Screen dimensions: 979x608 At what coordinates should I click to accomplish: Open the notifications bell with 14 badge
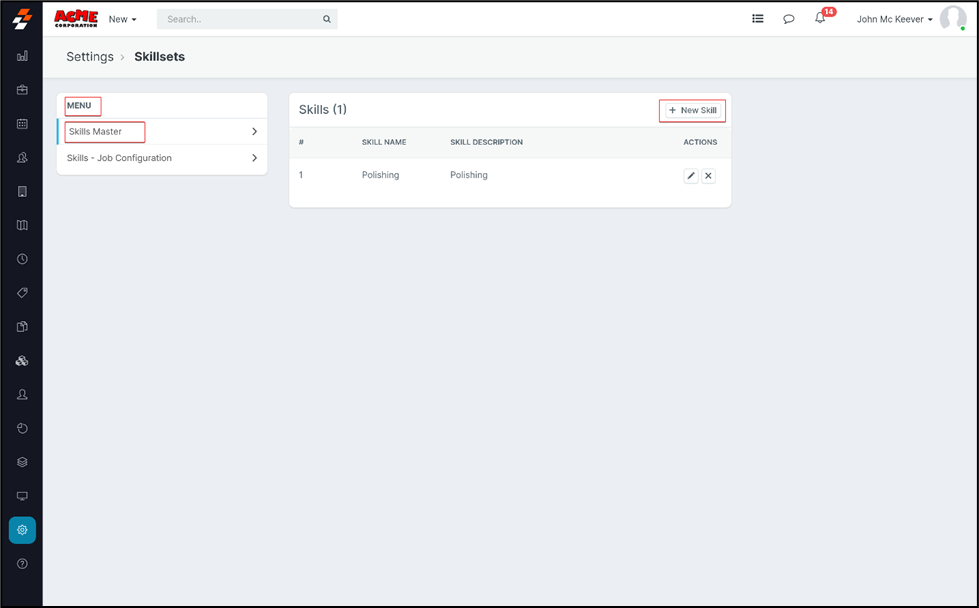point(820,19)
